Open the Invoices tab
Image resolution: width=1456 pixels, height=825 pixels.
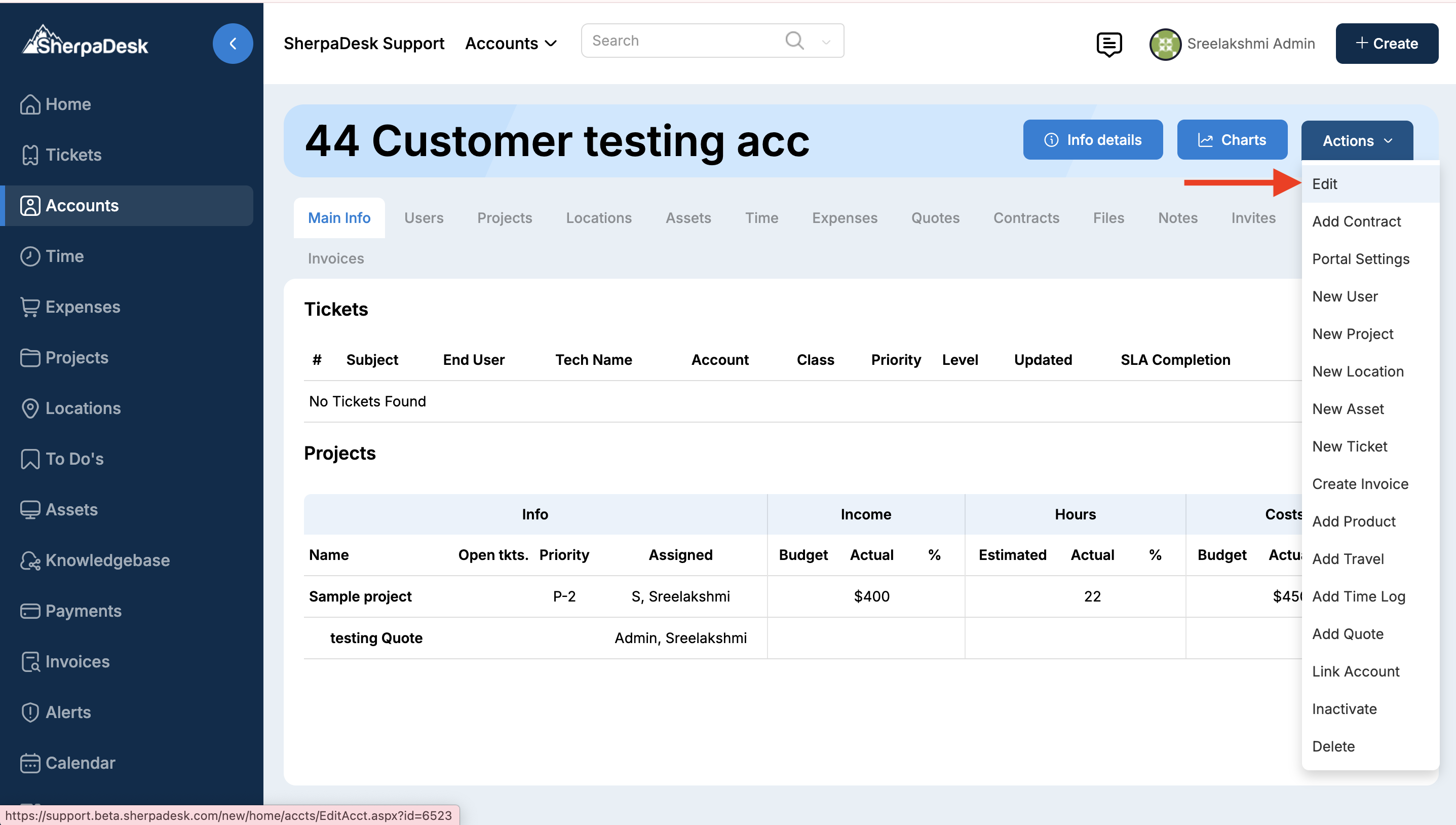tap(335, 258)
